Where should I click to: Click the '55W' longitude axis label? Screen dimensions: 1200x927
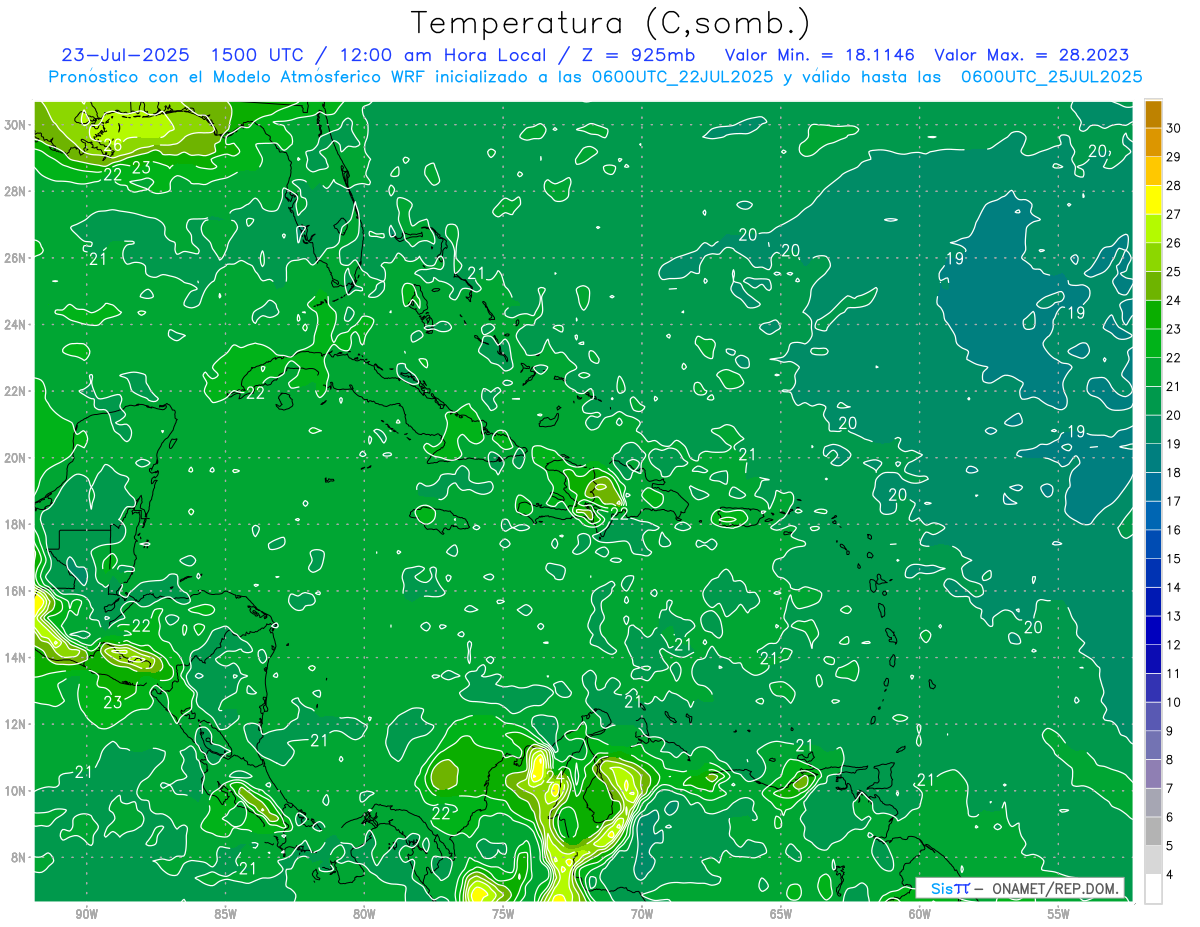[1059, 914]
